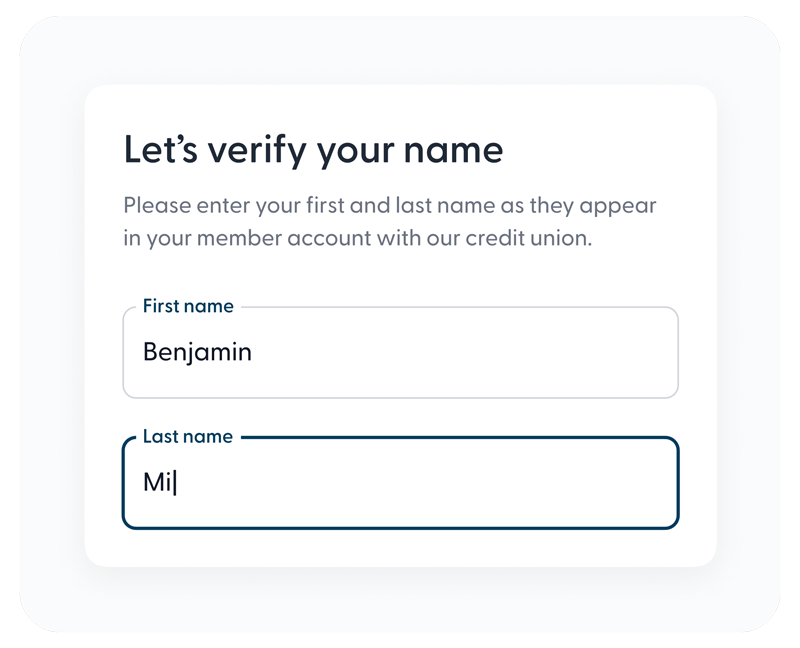Viewport: 800px width, 648px height.
Task: Click inside the Last name input field
Action: pos(400,483)
